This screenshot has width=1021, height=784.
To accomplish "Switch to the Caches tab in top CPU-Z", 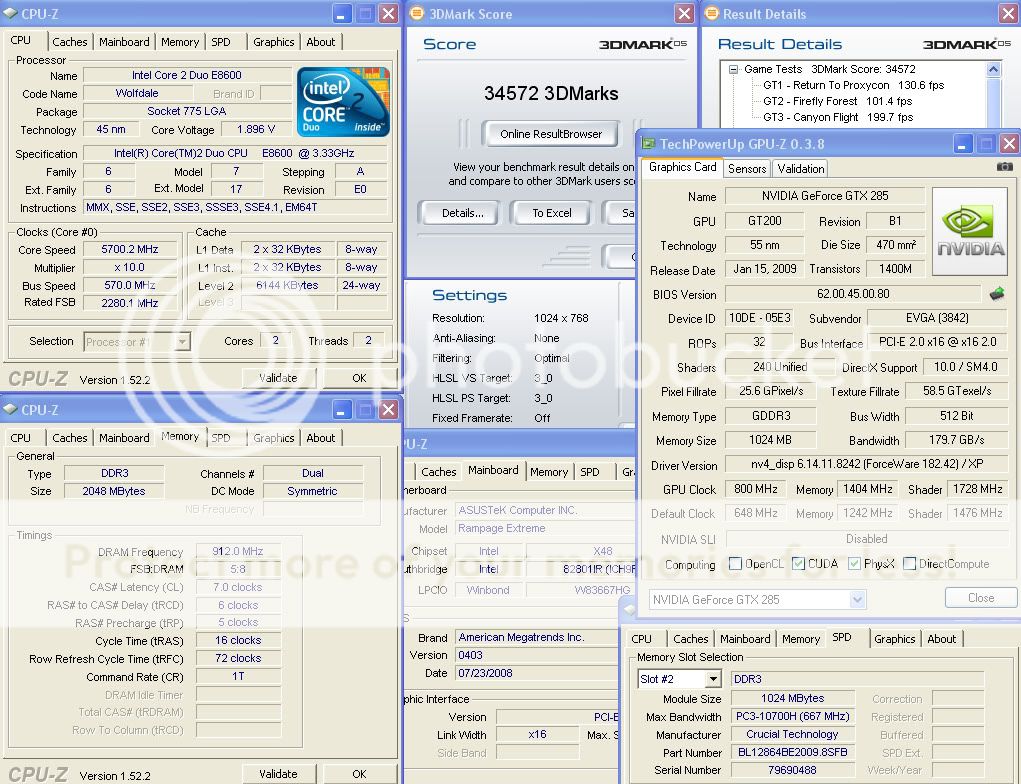I will 70,42.
